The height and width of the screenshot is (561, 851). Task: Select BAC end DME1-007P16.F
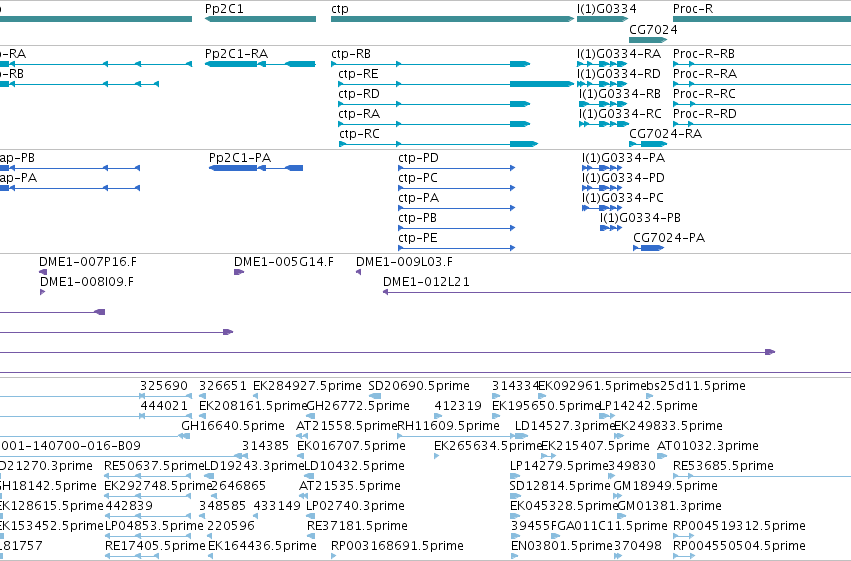click(x=43, y=272)
